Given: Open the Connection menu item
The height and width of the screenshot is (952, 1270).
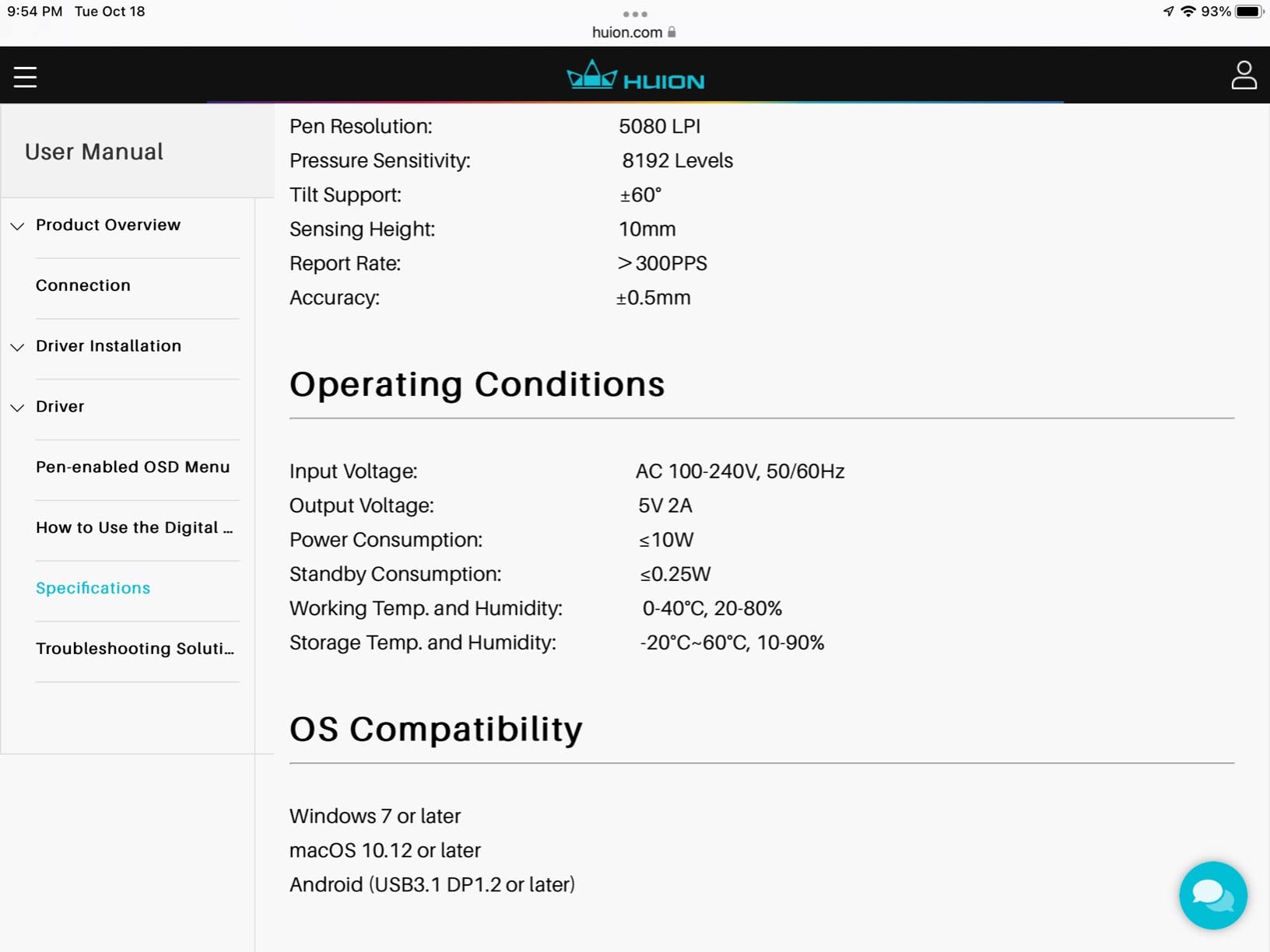Looking at the screenshot, I should (x=83, y=285).
